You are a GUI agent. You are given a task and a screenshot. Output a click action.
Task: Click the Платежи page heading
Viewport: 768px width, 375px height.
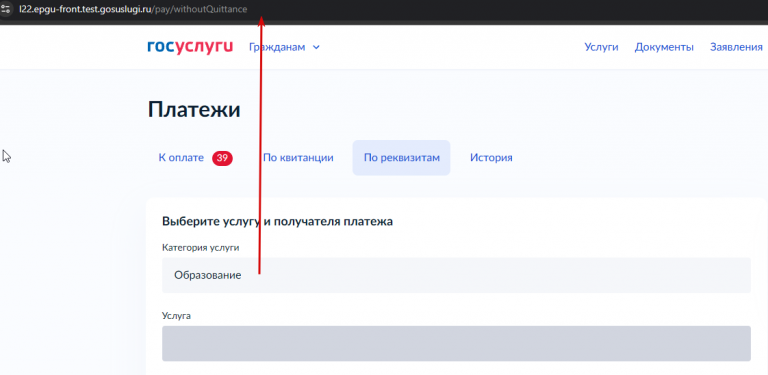[194, 110]
